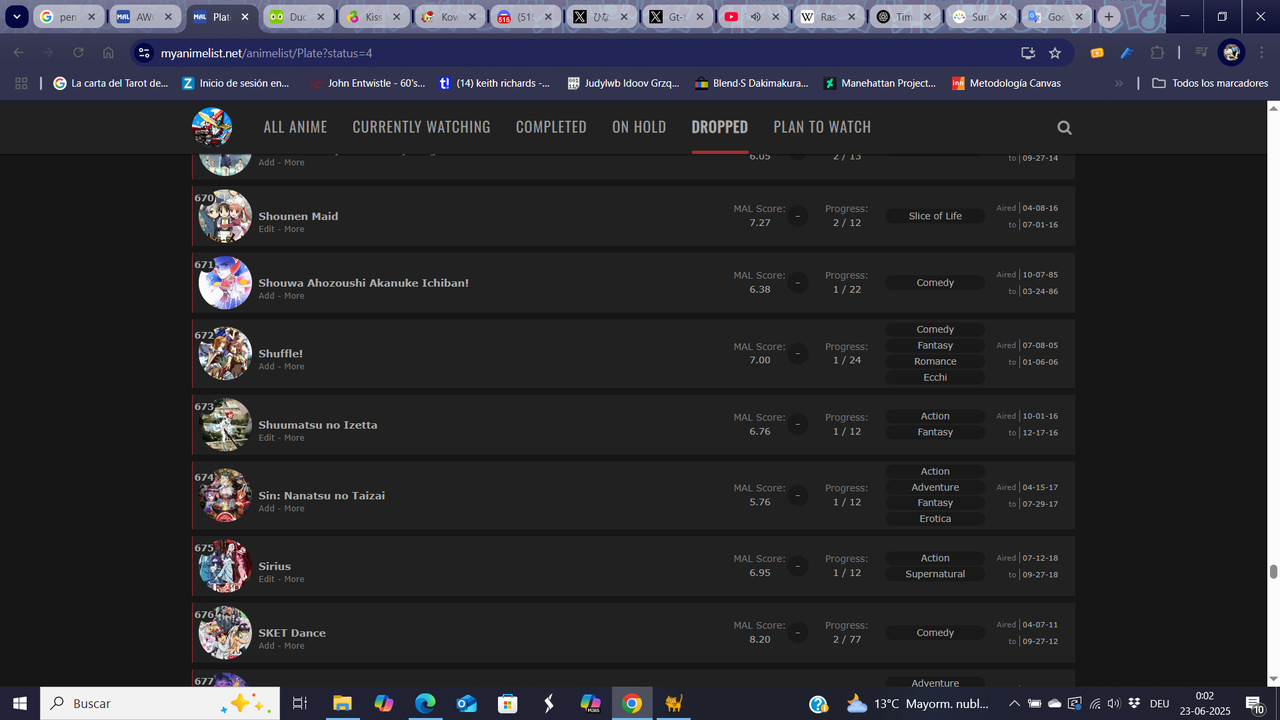The height and width of the screenshot is (720, 1280).
Task: Close the Duolingo tab
Action: [x=319, y=17]
